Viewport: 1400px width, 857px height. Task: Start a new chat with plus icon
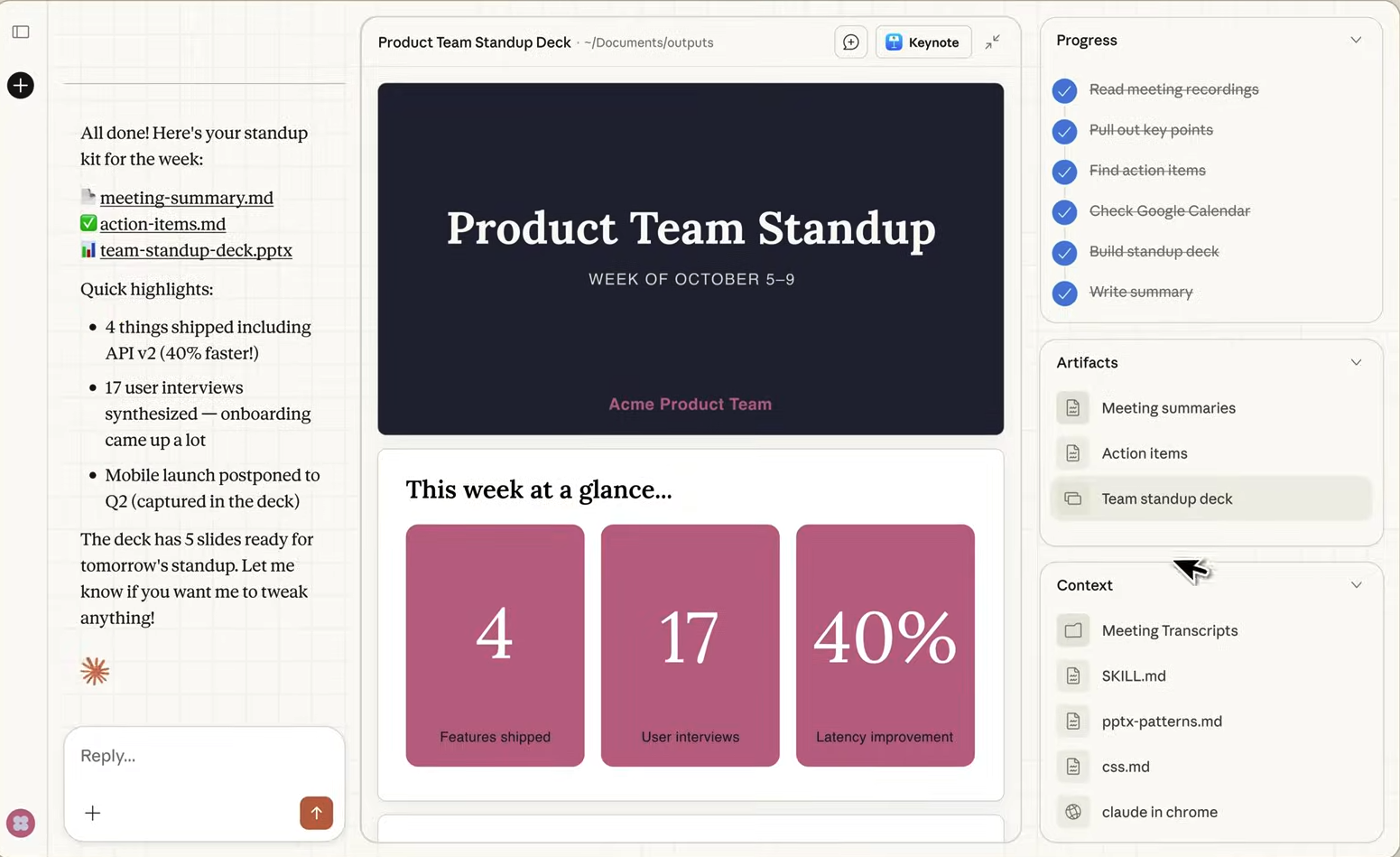tap(21, 86)
